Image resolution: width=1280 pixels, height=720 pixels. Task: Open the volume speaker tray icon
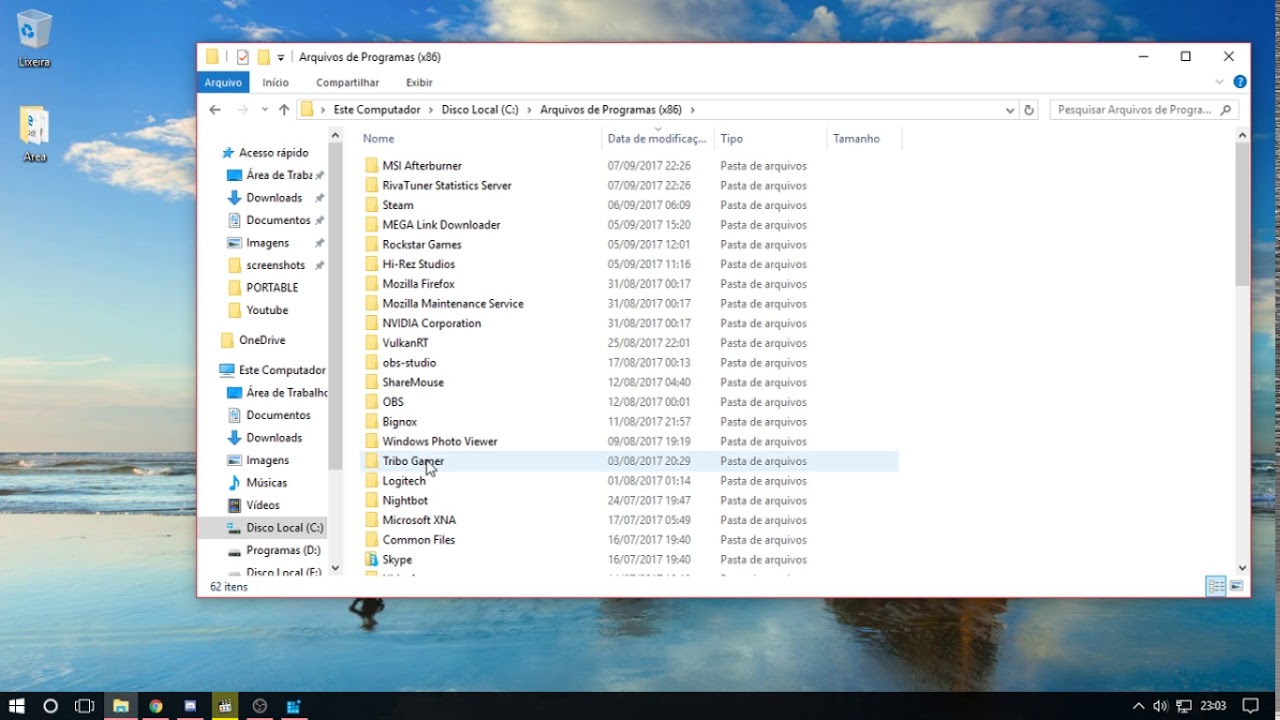[x=1161, y=706]
